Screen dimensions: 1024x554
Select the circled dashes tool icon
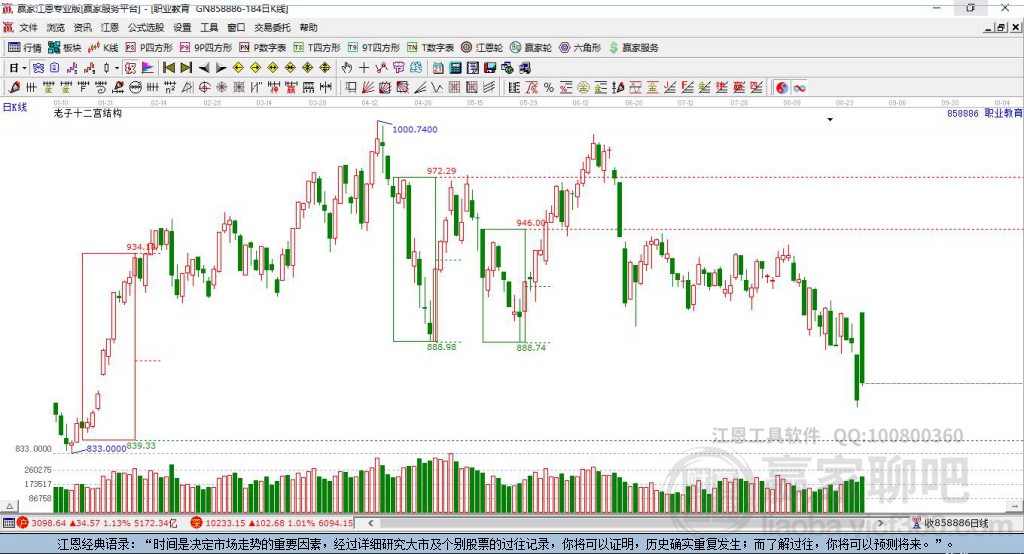(x=135, y=88)
